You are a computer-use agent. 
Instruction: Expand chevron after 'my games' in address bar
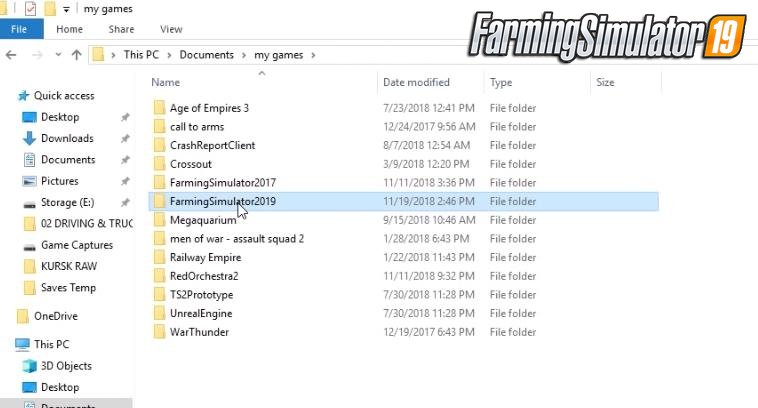pyautogui.click(x=313, y=55)
